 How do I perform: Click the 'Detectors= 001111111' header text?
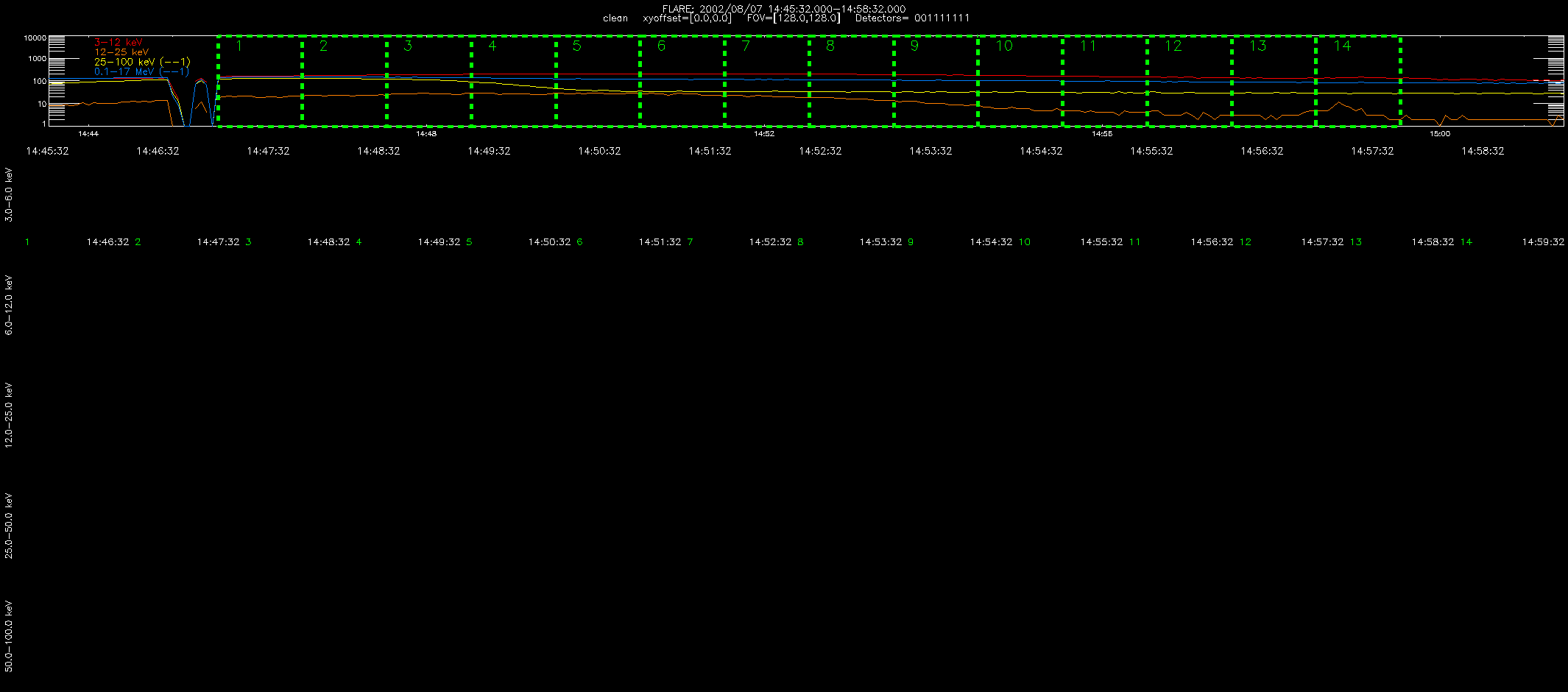pyautogui.click(x=912, y=18)
